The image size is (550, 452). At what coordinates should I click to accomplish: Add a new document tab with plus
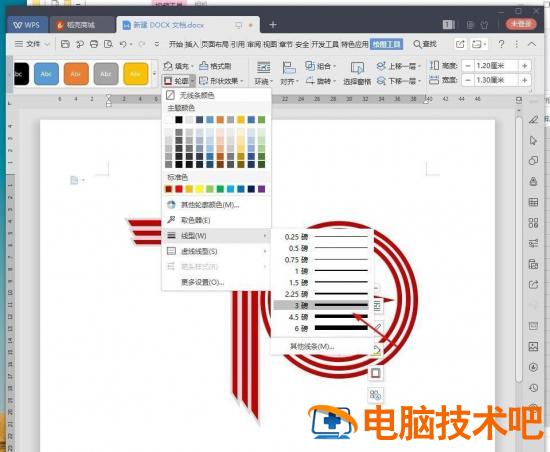[273, 25]
